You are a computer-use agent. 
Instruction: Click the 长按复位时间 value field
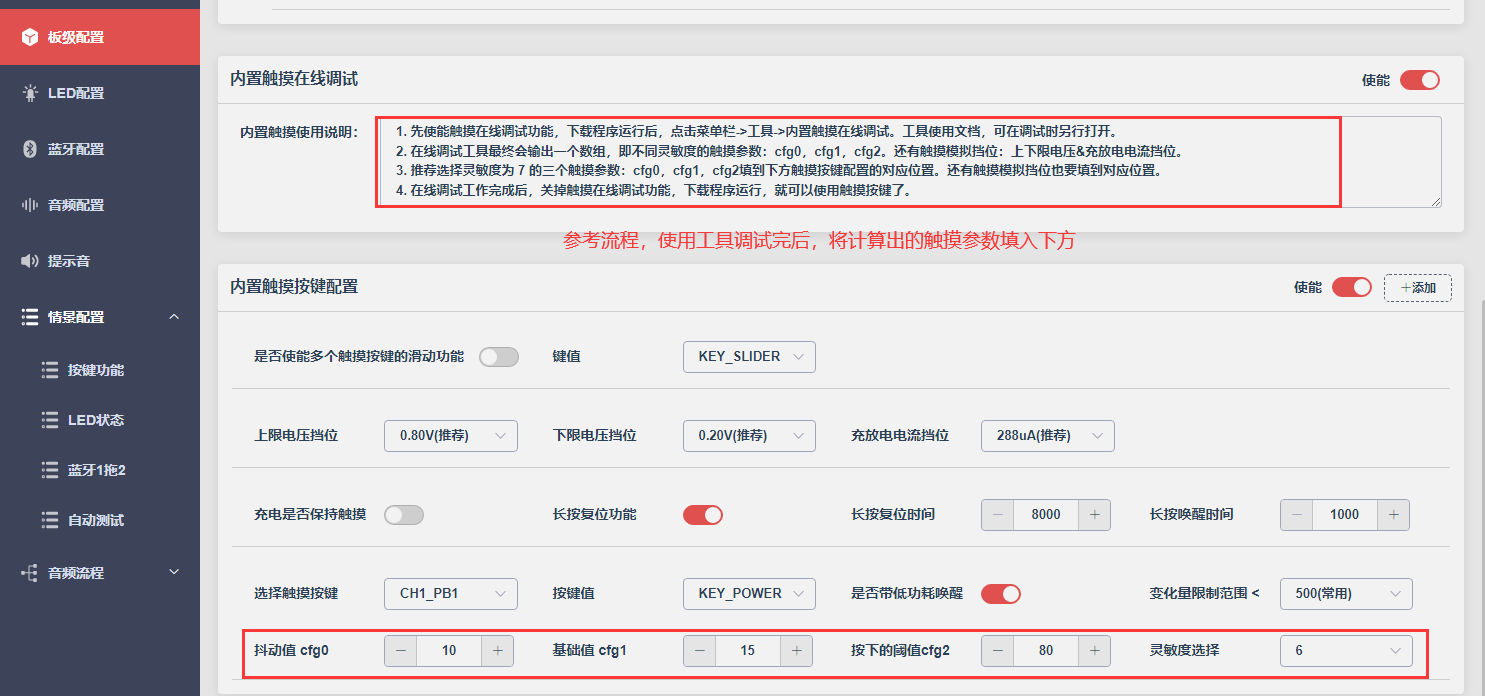(x=1046, y=515)
